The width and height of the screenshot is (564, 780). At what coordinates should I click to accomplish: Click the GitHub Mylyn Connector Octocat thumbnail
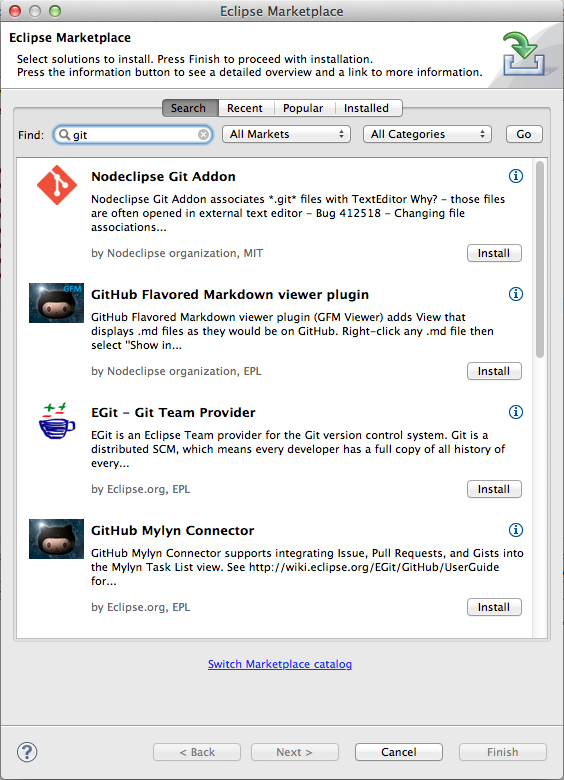pyautogui.click(x=56, y=539)
